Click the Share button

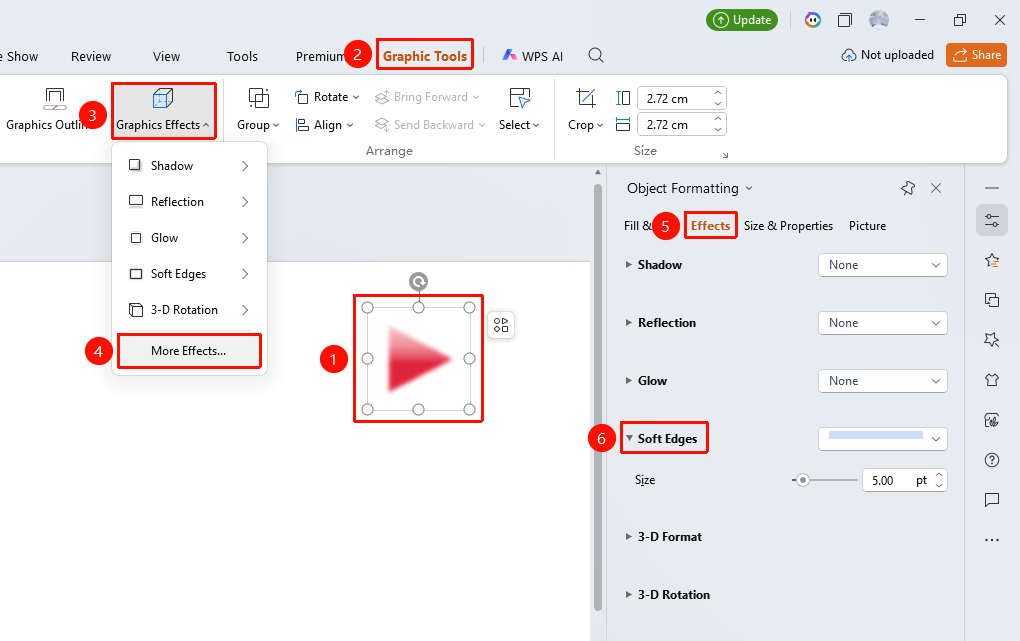click(x=976, y=55)
